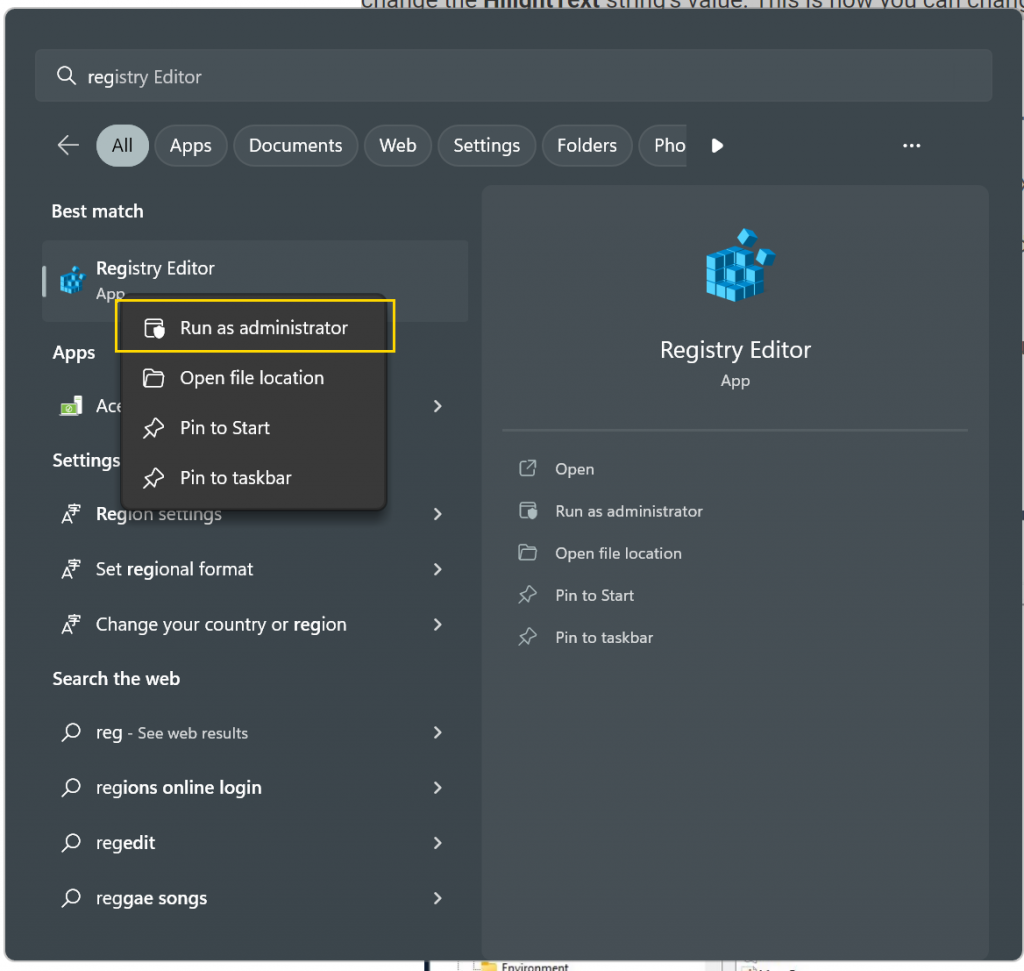Switch to the Settings filter tab
Image resolution: width=1024 pixels, height=971 pixels.
tap(487, 145)
